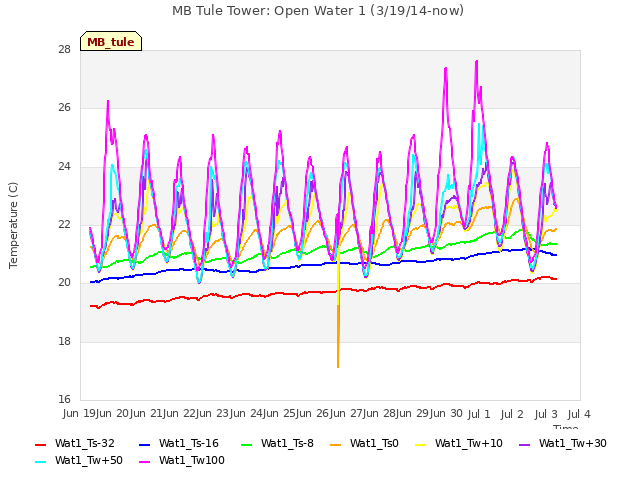Click the yellow Wat1_Tw+10 legend swatch
The image size is (640, 480).
(421, 444)
